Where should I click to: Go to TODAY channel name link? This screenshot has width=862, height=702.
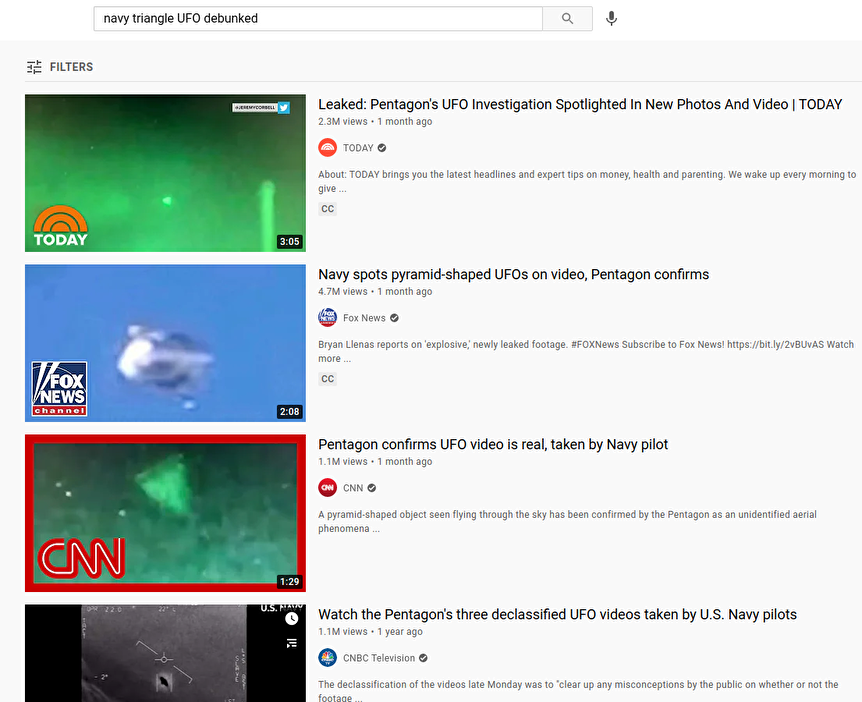(x=358, y=148)
